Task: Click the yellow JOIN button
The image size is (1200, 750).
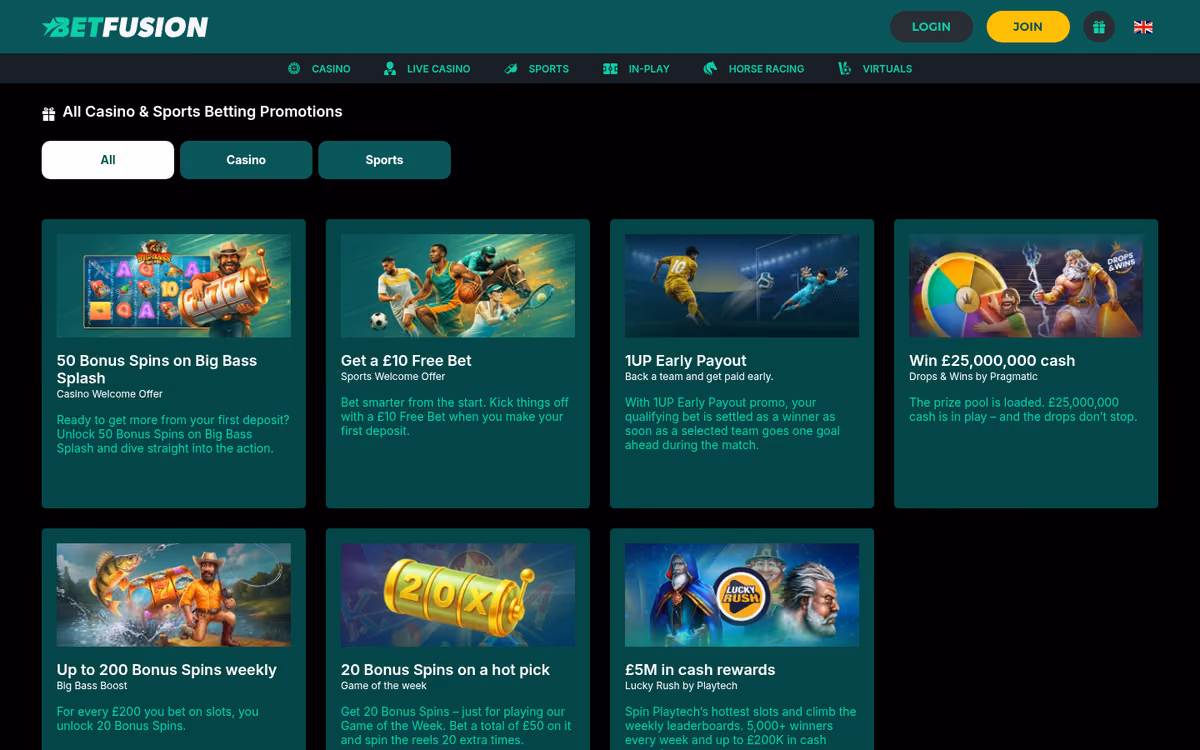Action: (x=1028, y=27)
